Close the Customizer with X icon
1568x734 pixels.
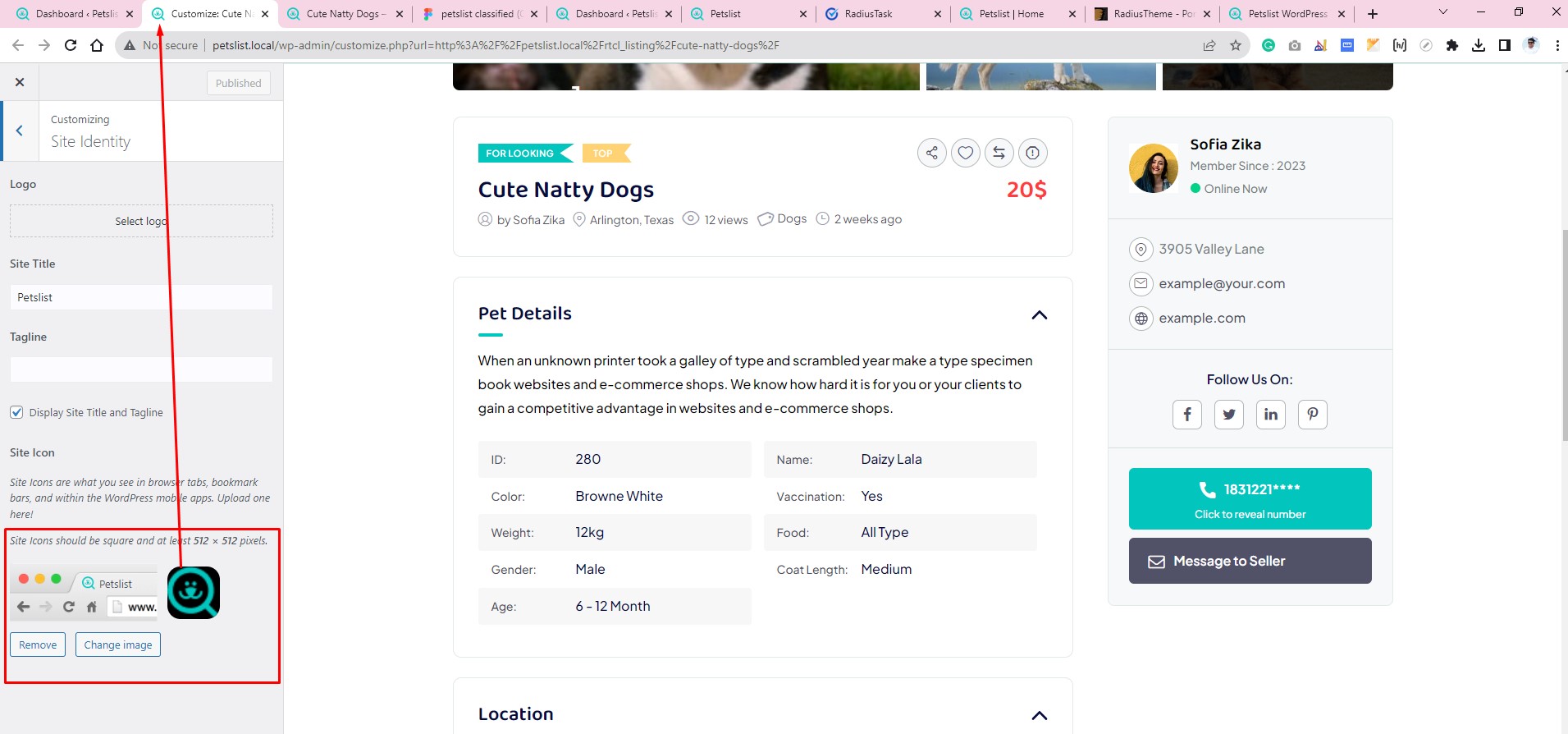point(20,82)
